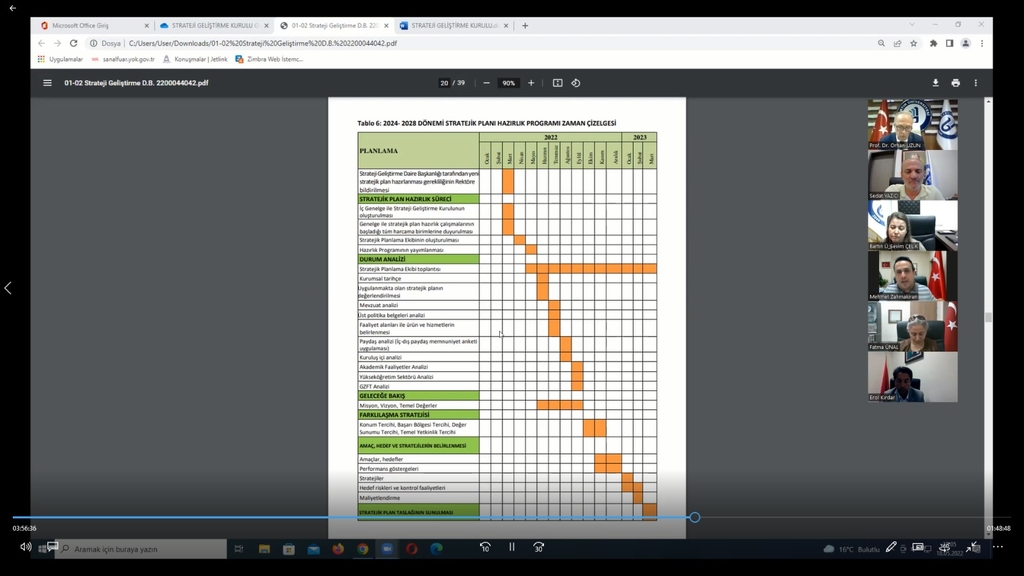The height and width of the screenshot is (576, 1024).
Task: Mute the video volume
Action: click(25, 547)
